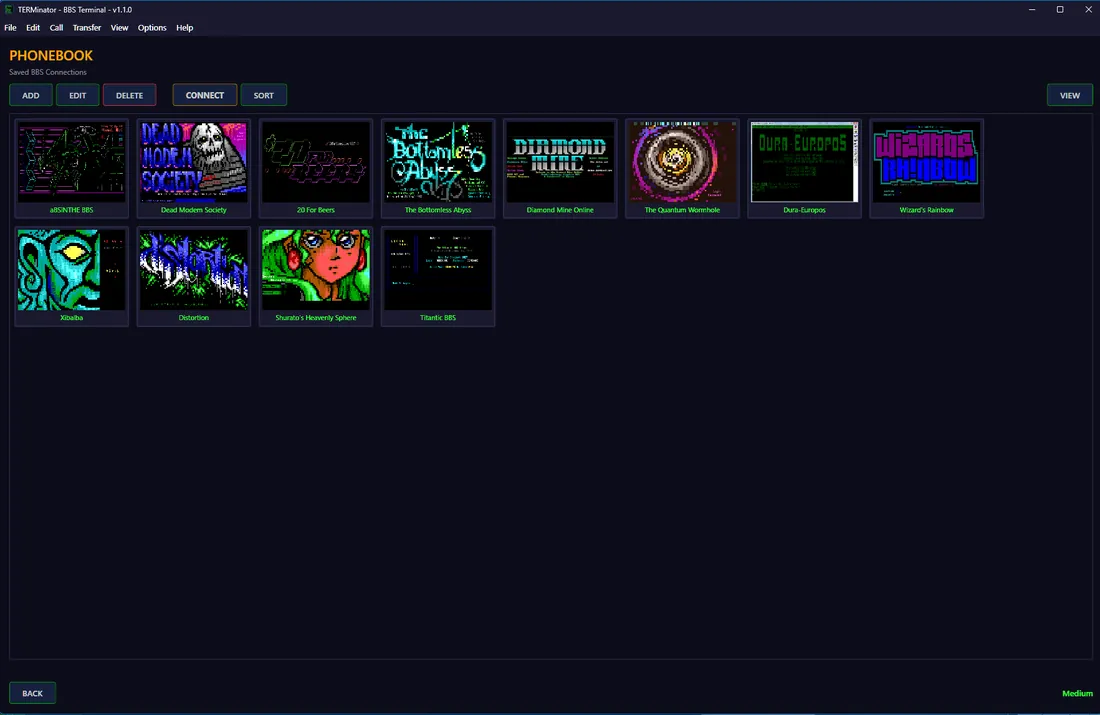
Task: Select the Xibalba thumbnail
Action: tap(72, 276)
